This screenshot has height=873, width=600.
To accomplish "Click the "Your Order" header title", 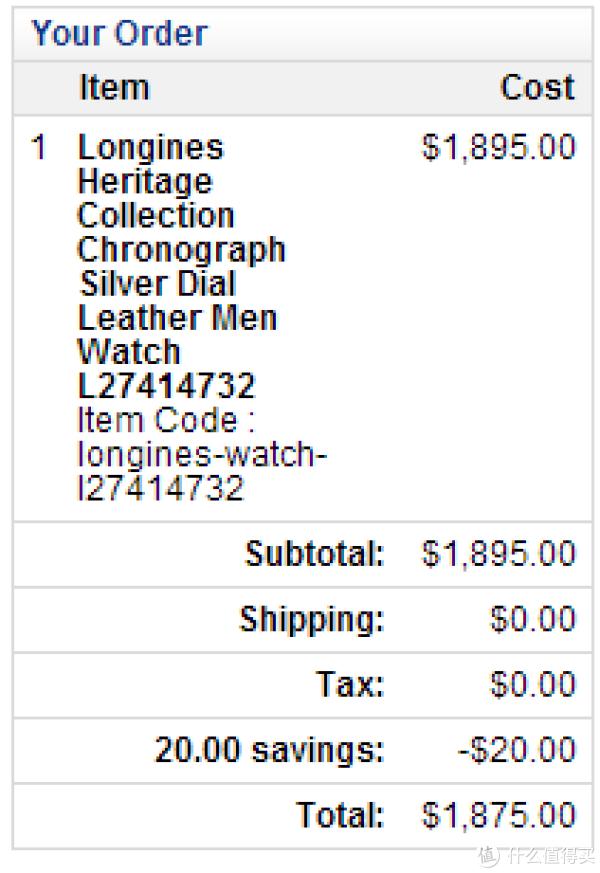I will [119, 33].
